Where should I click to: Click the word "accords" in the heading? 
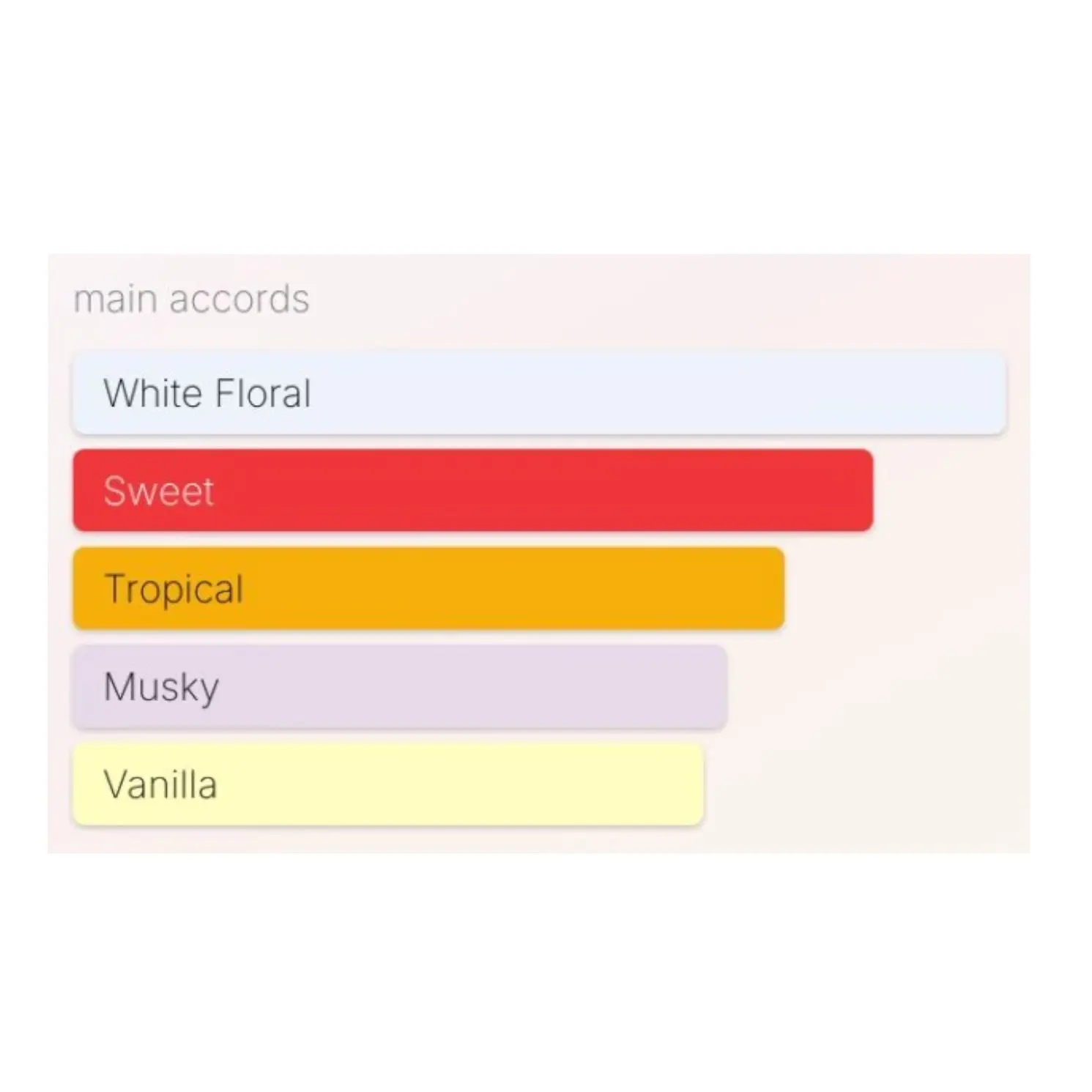(239, 299)
